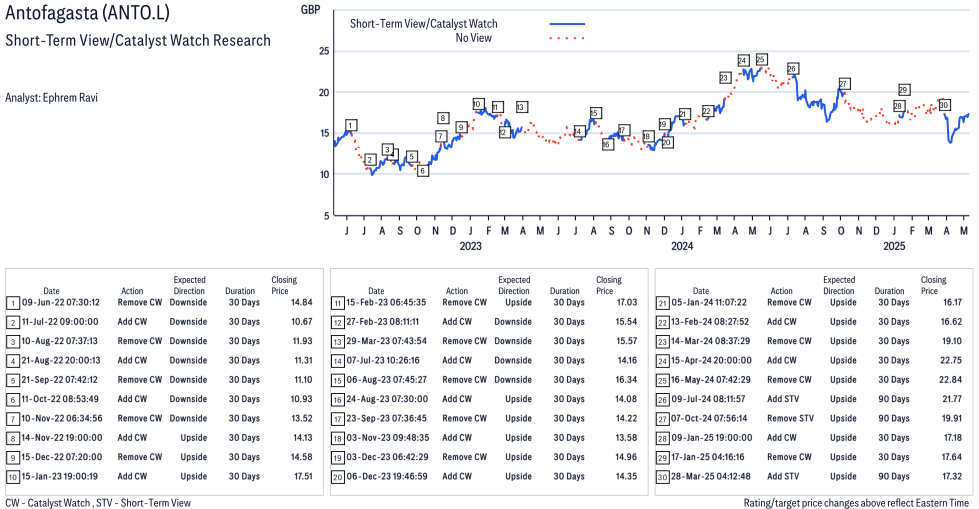Select chart marker 26 near July 2024

(792, 69)
